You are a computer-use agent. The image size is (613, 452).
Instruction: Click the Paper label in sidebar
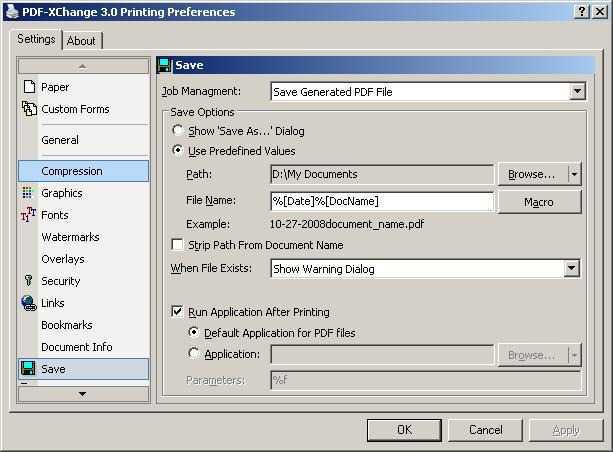(55, 87)
